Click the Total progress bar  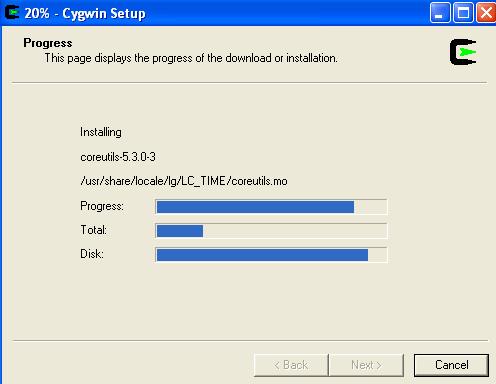click(271, 231)
